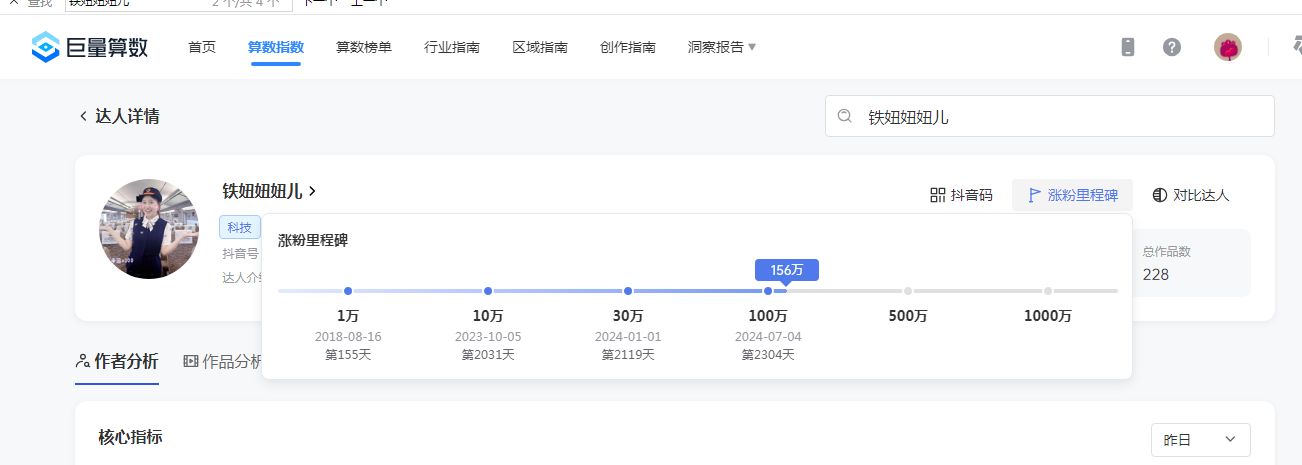Click the 500万 milestone dot
The width and height of the screenshot is (1302, 465).
pos(908,291)
